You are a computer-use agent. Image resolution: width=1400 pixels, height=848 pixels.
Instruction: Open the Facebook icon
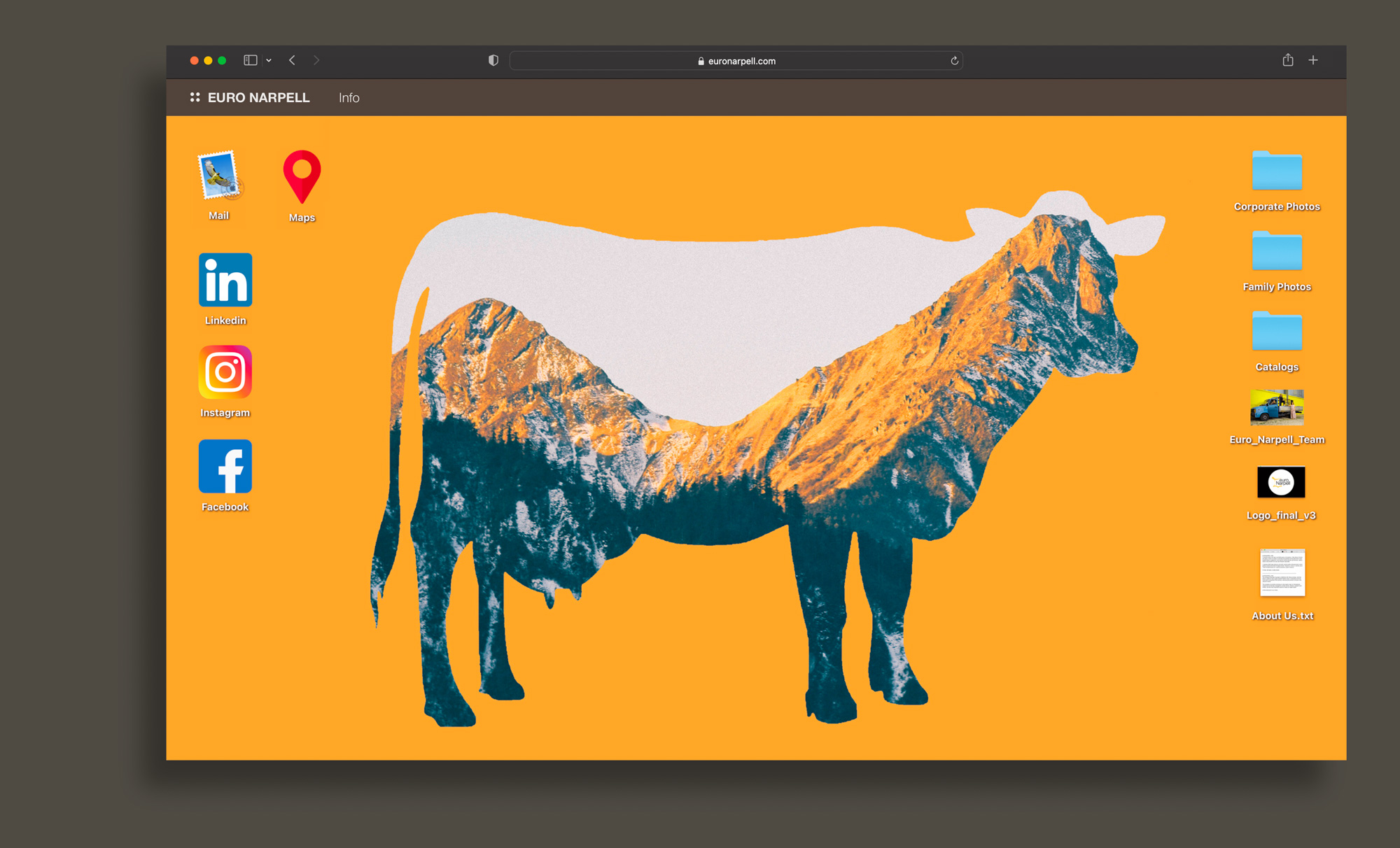225,467
